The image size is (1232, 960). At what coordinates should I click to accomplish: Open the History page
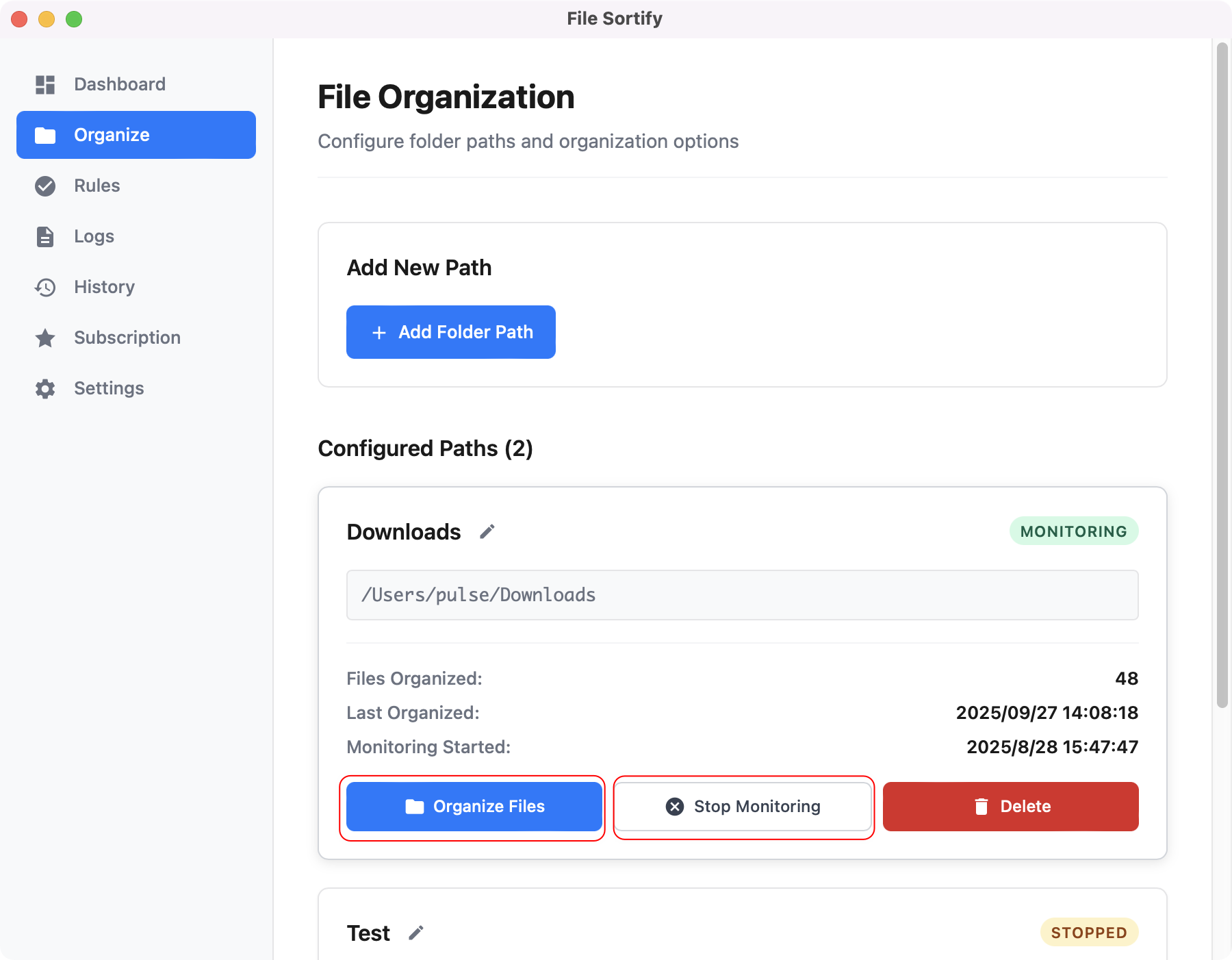(104, 287)
